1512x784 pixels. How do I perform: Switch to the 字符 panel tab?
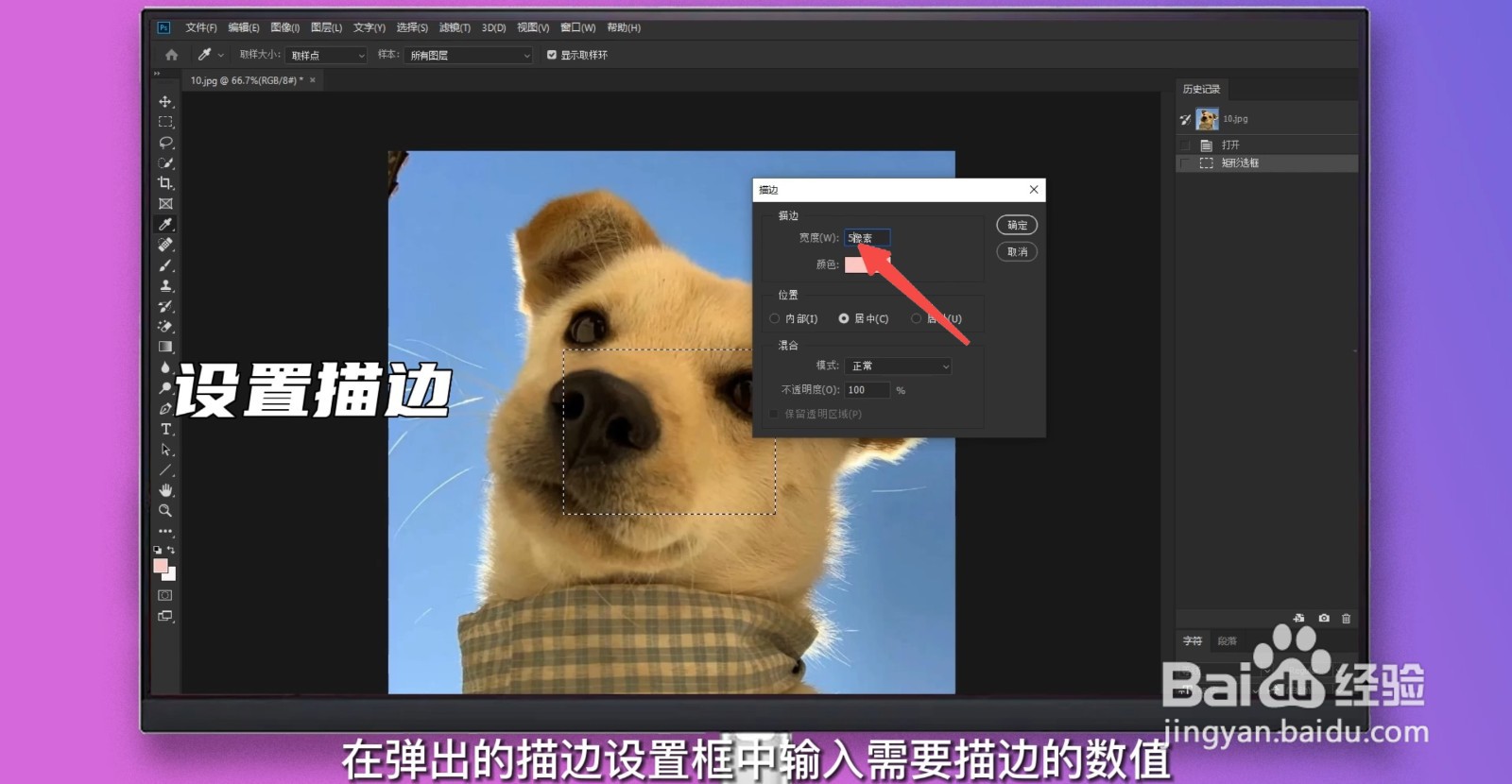point(1193,641)
